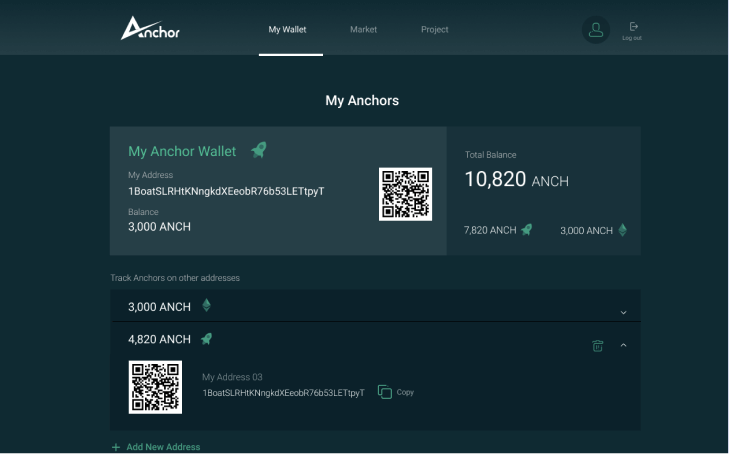Screen dimensions: 729x454
Task: Collapse the 4,820 ANCH address row
Action: pos(623,345)
